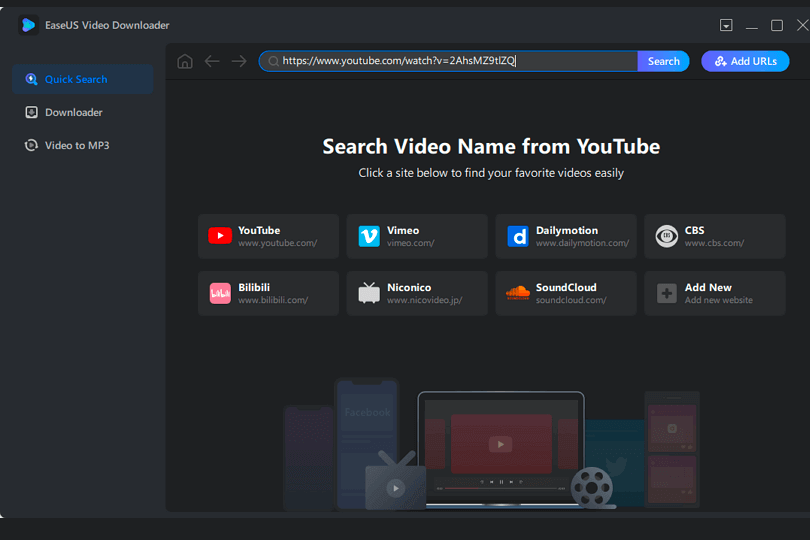Click the SoundCloud logo icon
This screenshot has width=810, height=540.
tap(518, 293)
